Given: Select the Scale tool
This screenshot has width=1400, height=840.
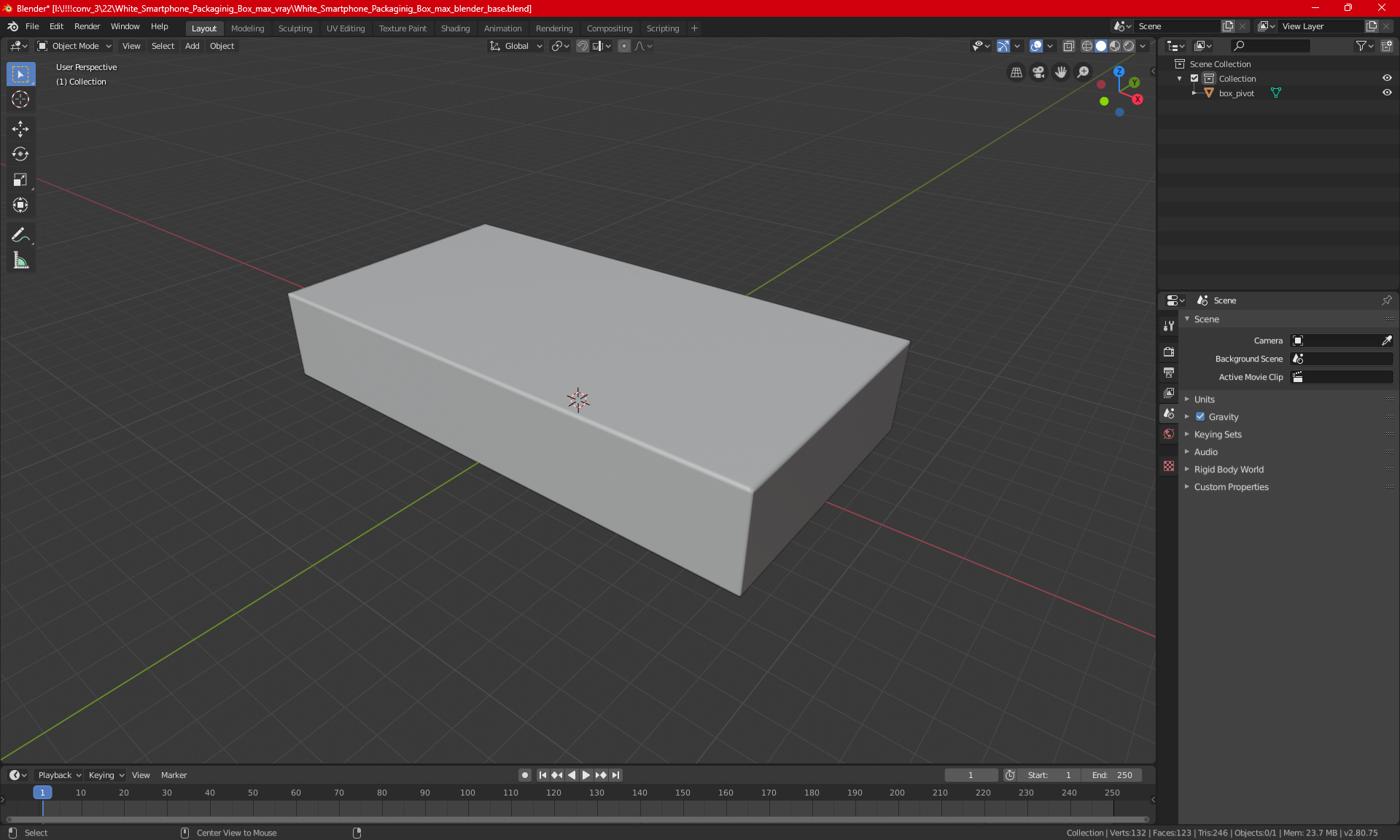Looking at the screenshot, I should (x=20, y=179).
